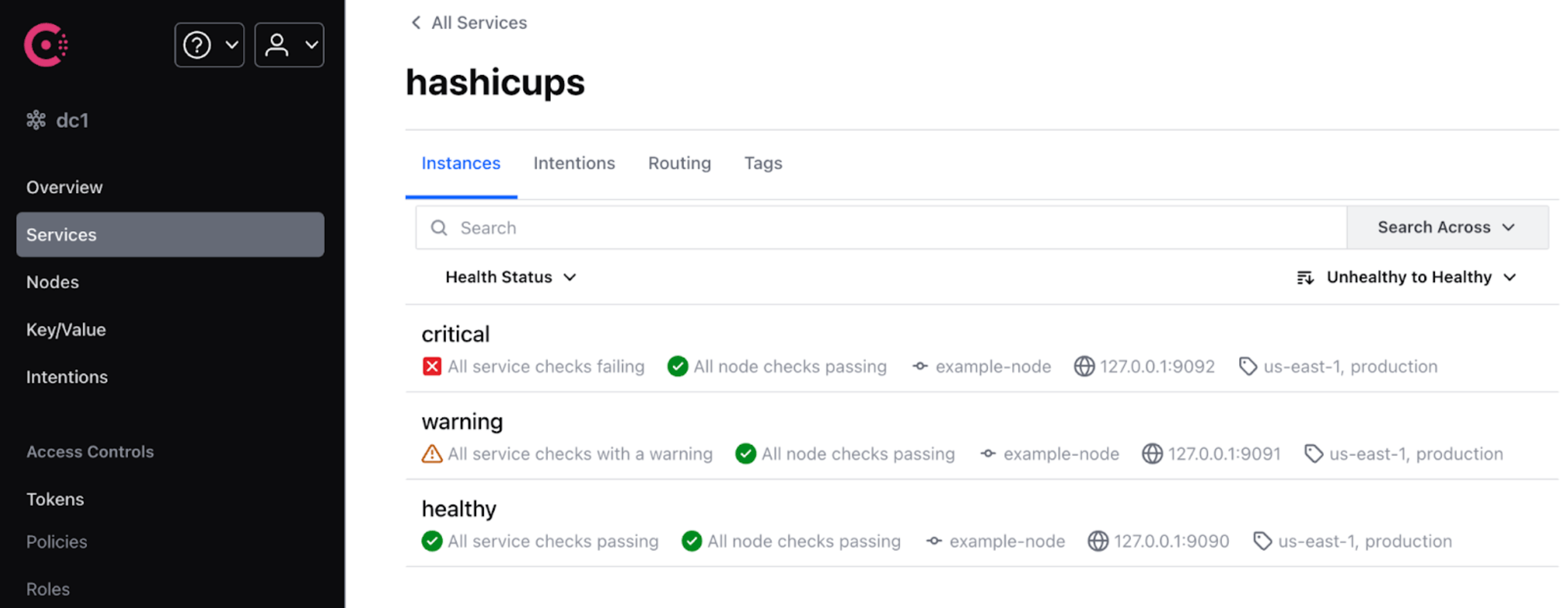Open the help question mark menu
This screenshot has width=1568, height=608.
coord(209,45)
